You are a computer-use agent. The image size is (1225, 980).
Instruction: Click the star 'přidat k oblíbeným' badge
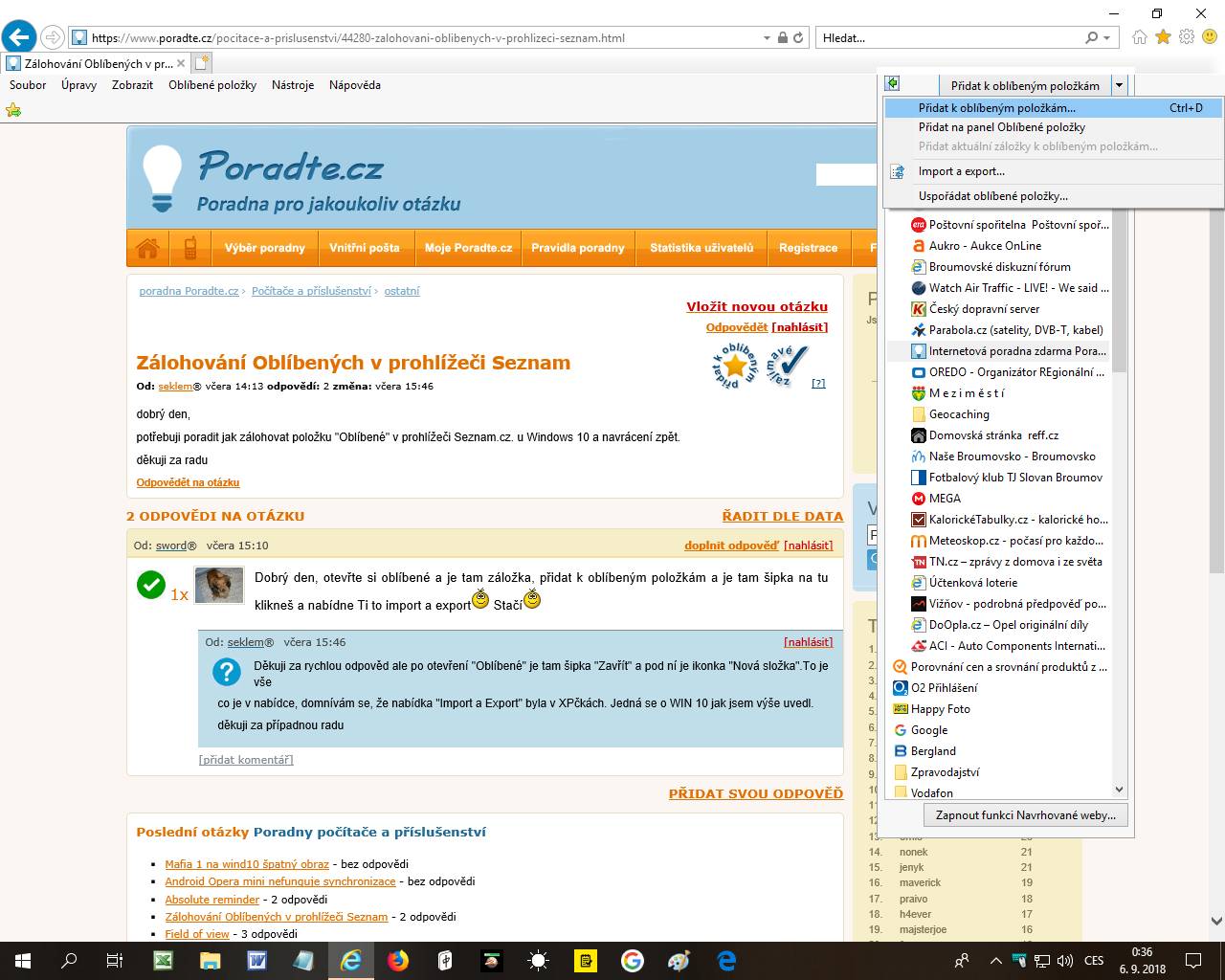(736, 365)
